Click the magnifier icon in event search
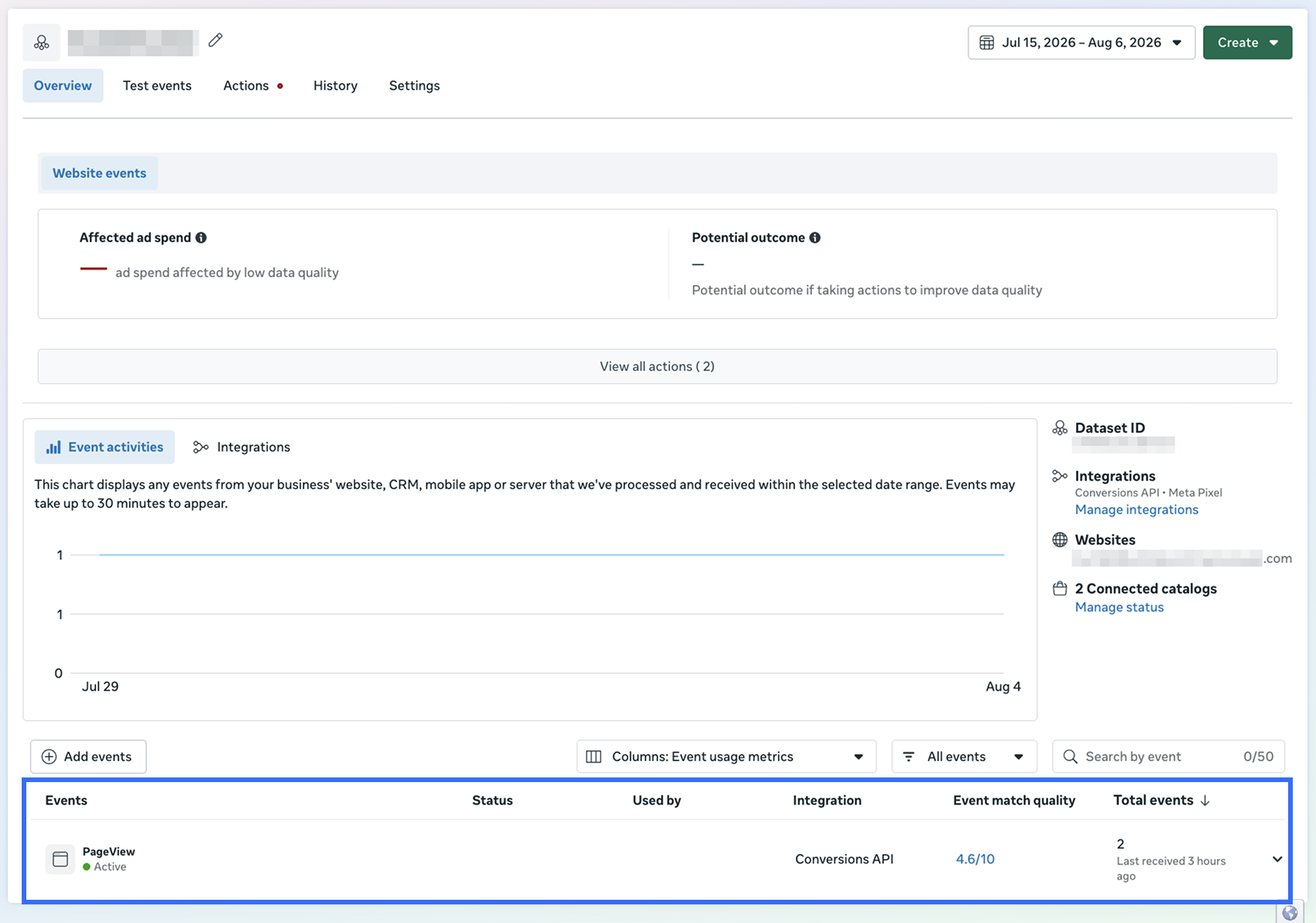 pos(1071,757)
